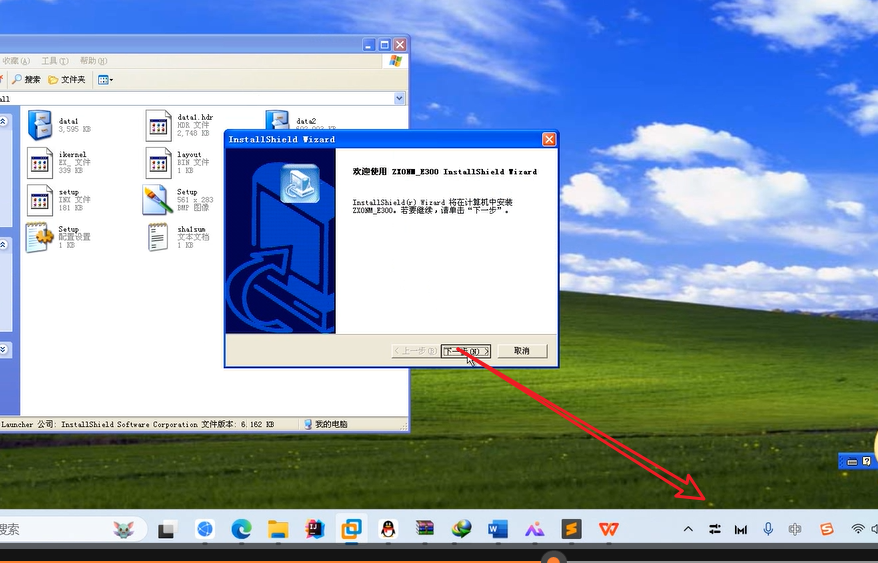Click 下一步 (N) in the InstallShield Wizard
The width and height of the screenshot is (878, 563).
[x=466, y=351]
